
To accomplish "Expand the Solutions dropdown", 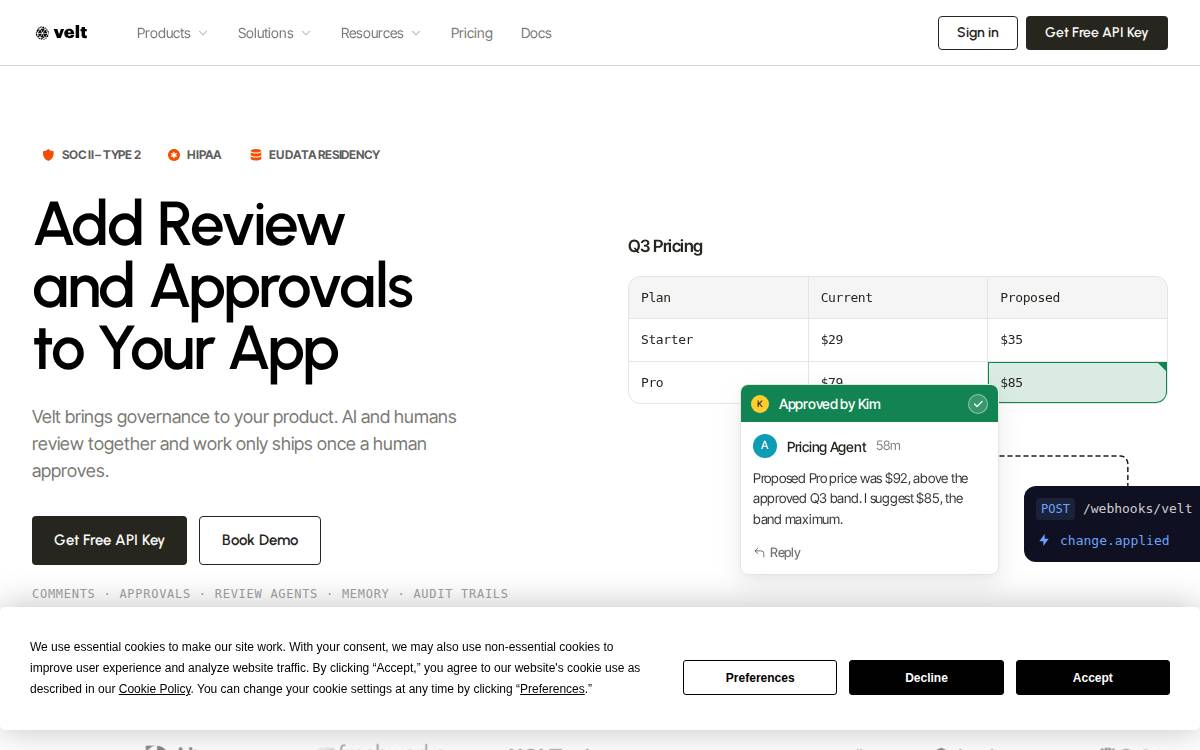I will tap(274, 33).
